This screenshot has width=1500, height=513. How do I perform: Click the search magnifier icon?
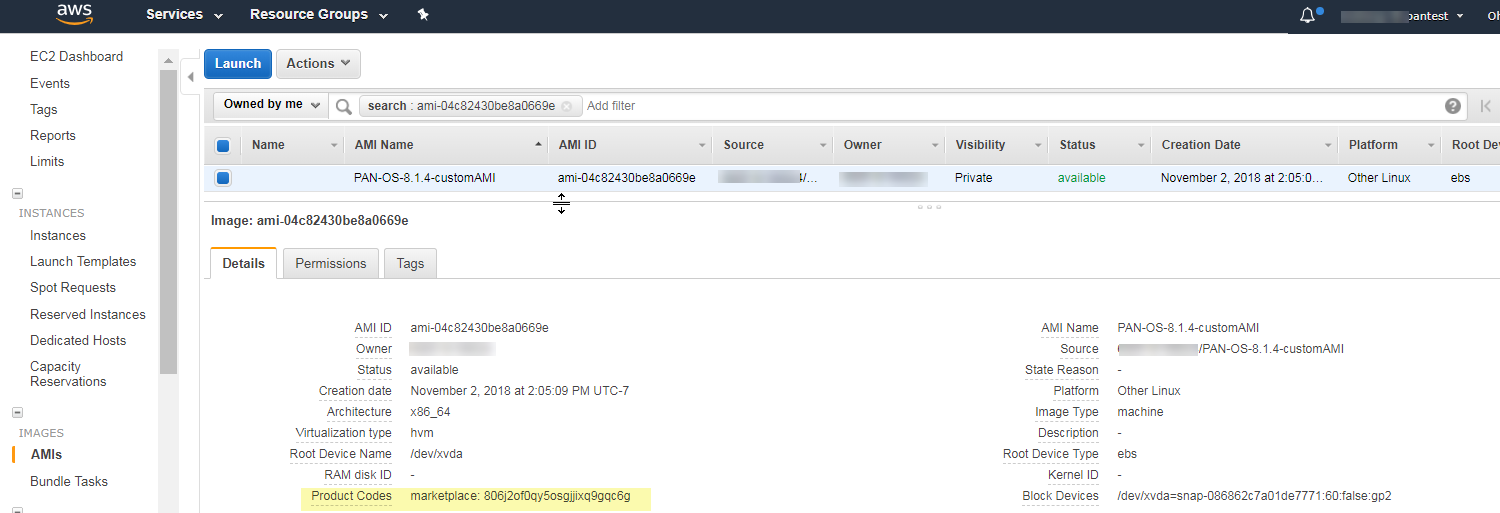(x=343, y=106)
